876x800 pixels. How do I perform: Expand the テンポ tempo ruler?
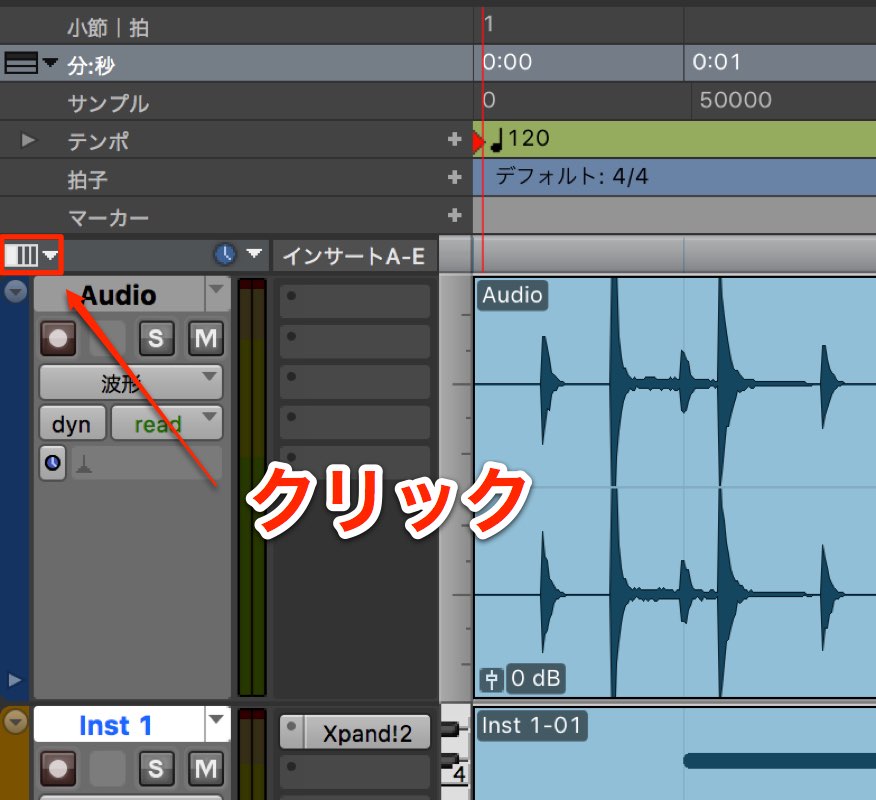tap(27, 140)
